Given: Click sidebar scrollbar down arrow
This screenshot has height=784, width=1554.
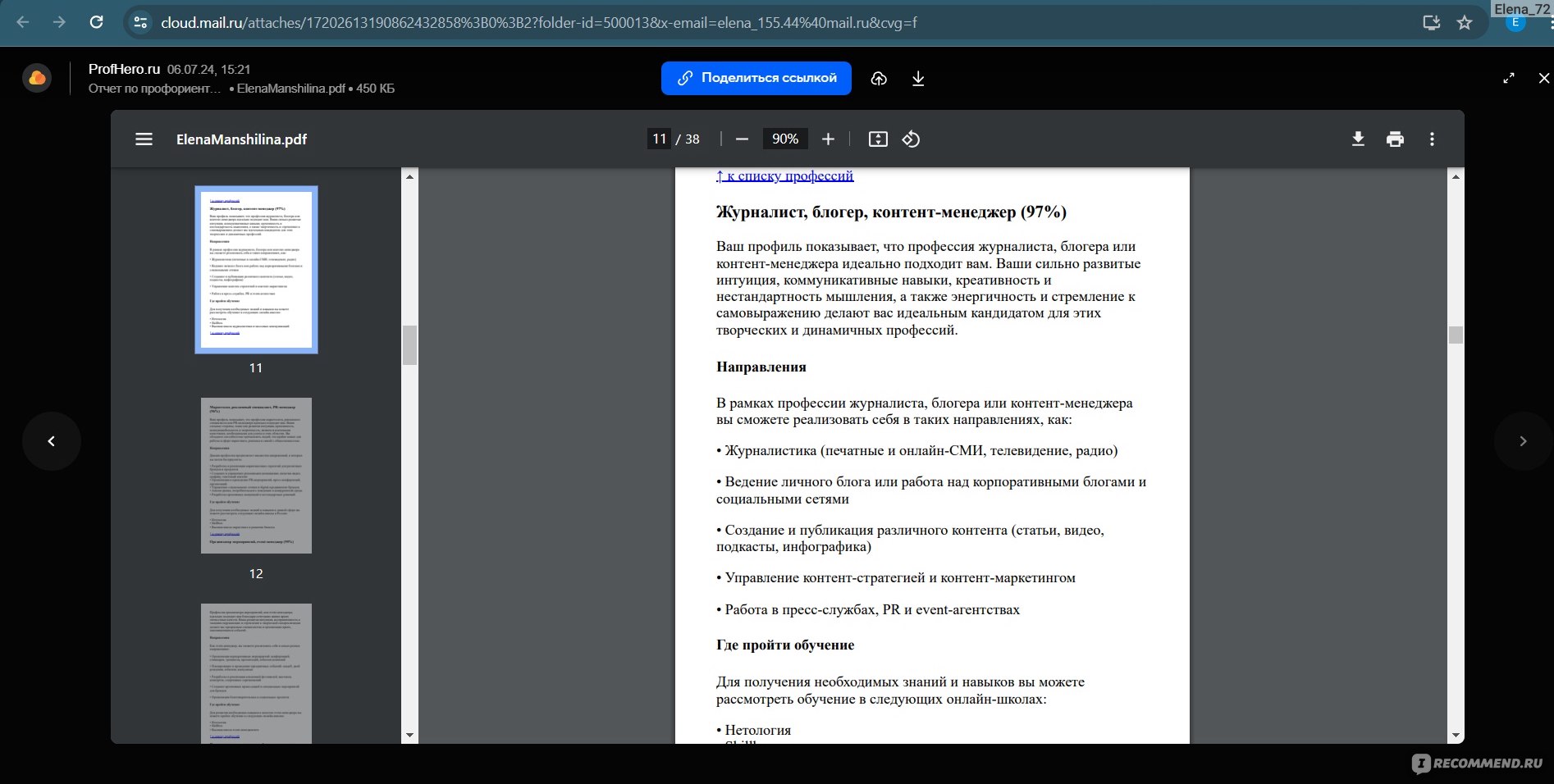Looking at the screenshot, I should coord(409,736).
